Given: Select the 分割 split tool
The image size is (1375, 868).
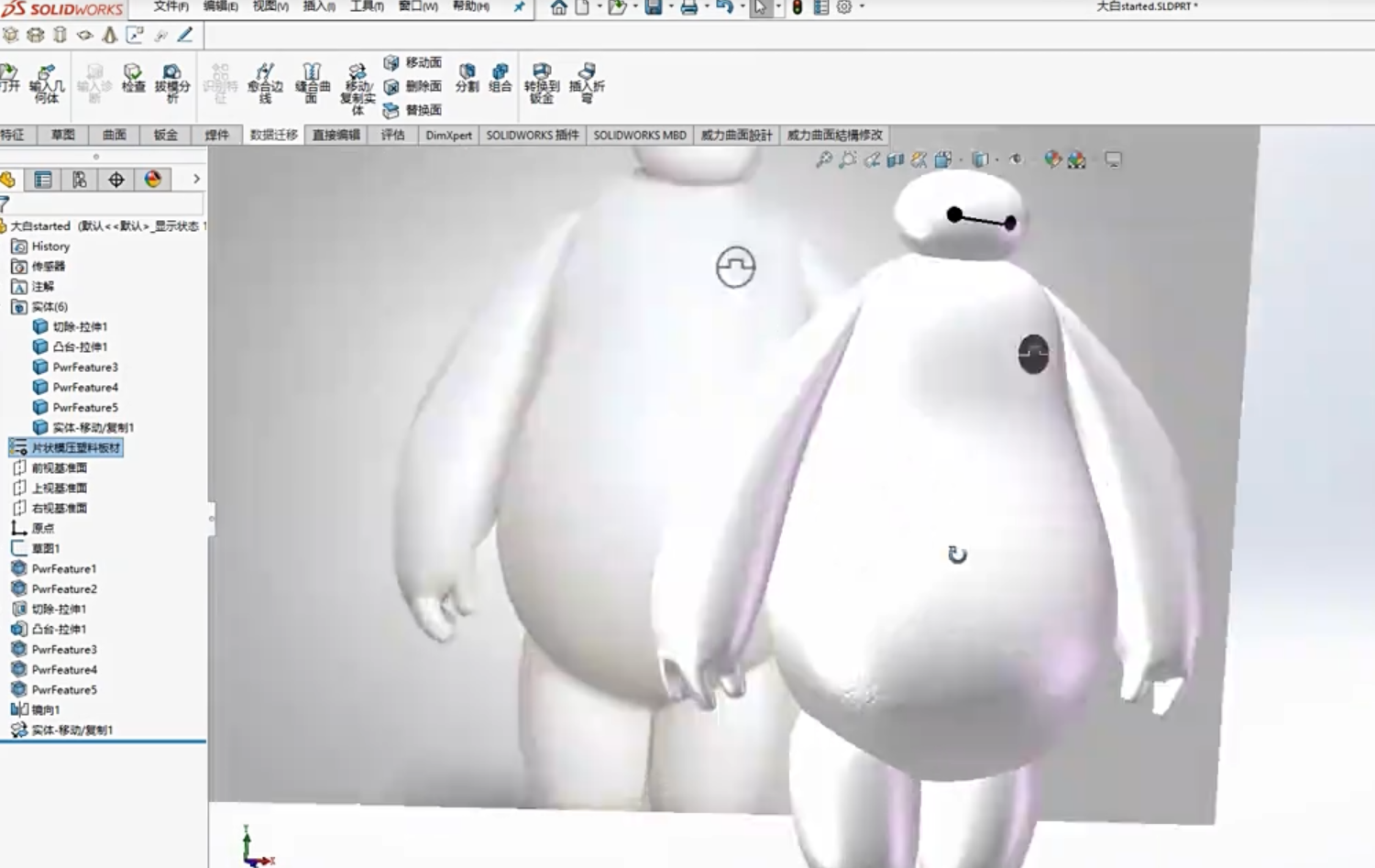Looking at the screenshot, I should pyautogui.click(x=467, y=77).
